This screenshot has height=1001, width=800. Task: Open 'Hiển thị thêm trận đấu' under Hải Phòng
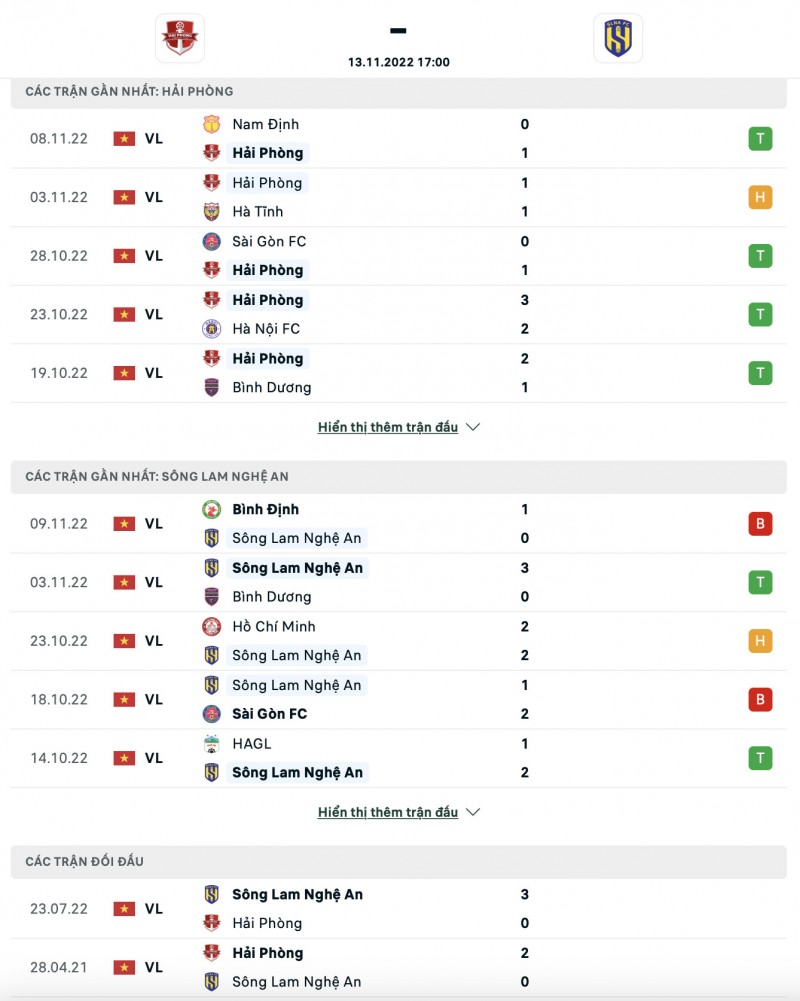(388, 427)
